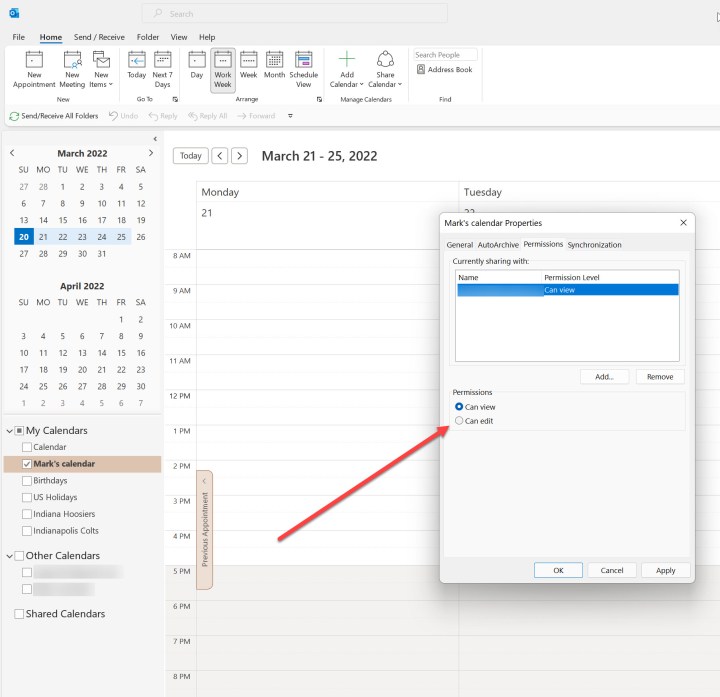Select March 20 in the mini calendar

point(24,237)
